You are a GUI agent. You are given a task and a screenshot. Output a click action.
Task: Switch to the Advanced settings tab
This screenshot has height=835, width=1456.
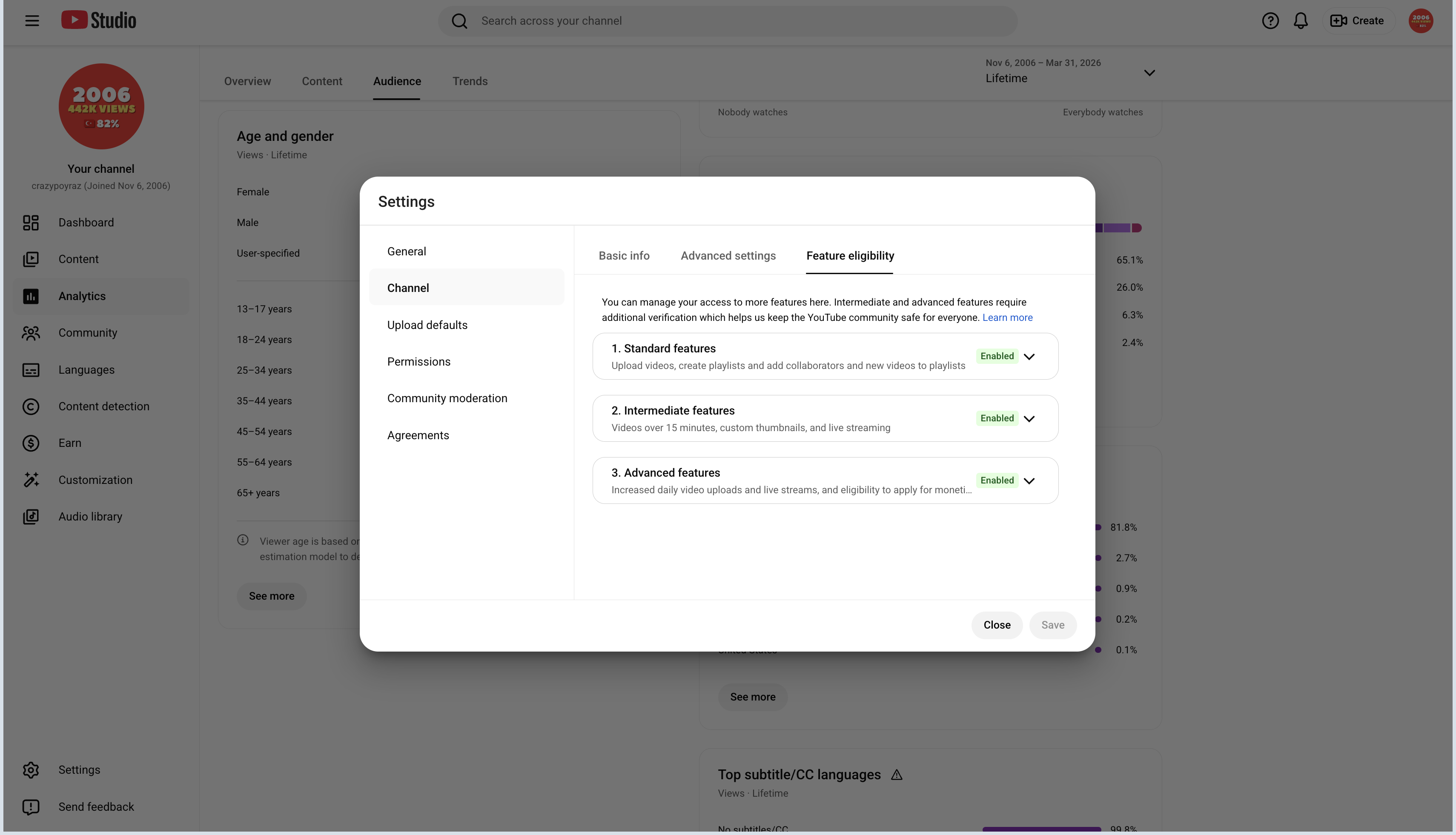[x=728, y=256]
